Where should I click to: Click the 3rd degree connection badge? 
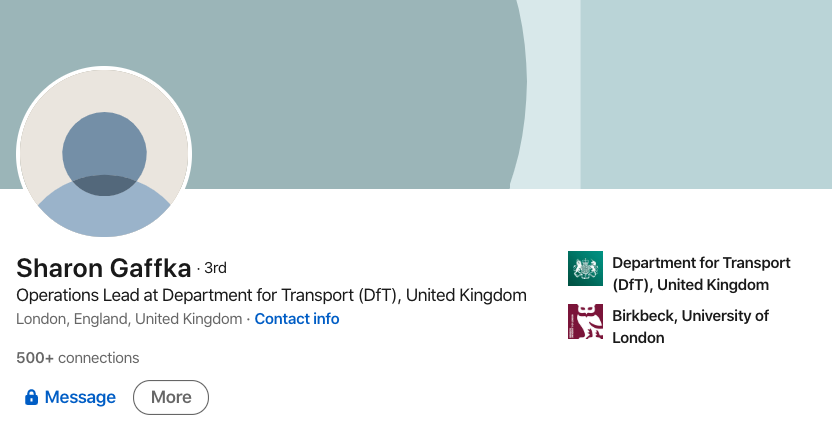point(215,268)
